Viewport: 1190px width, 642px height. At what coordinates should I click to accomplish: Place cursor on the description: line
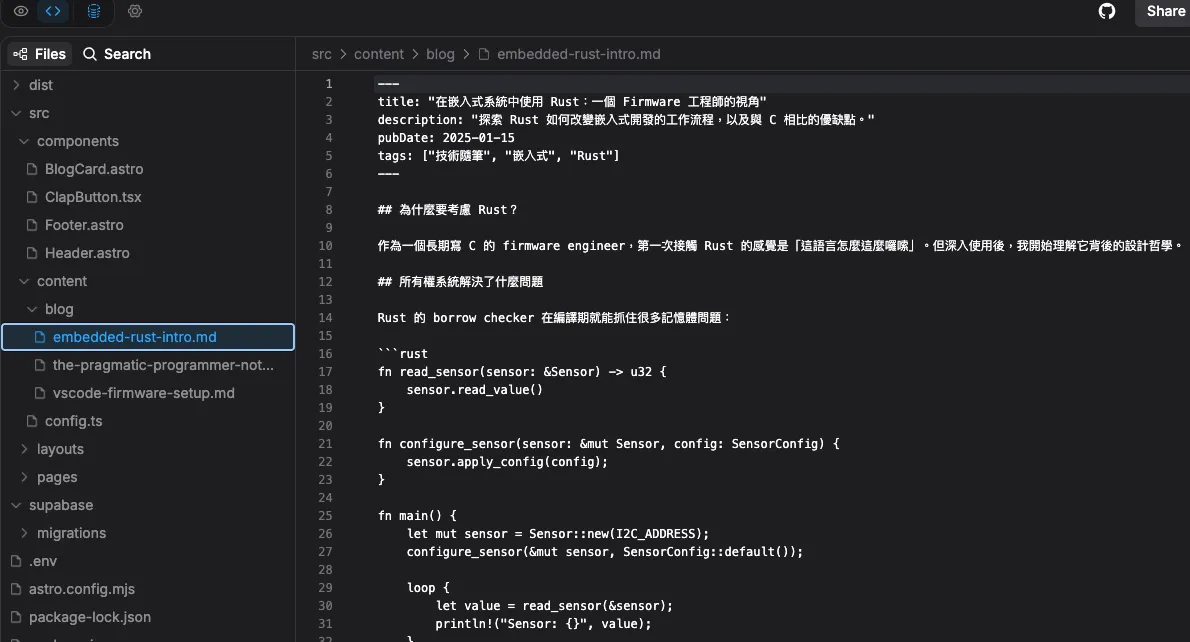pos(626,120)
